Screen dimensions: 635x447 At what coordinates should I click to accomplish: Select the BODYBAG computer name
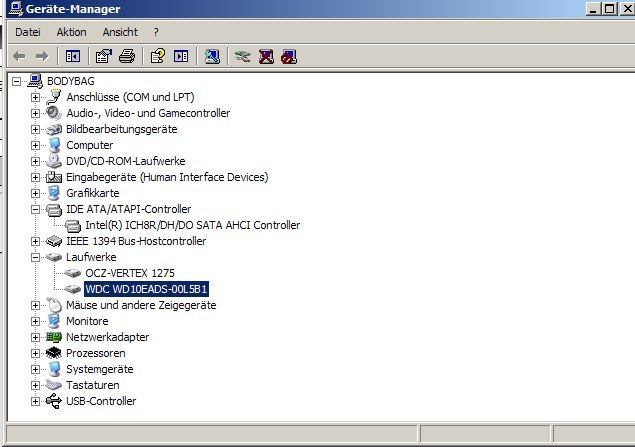(x=70, y=81)
